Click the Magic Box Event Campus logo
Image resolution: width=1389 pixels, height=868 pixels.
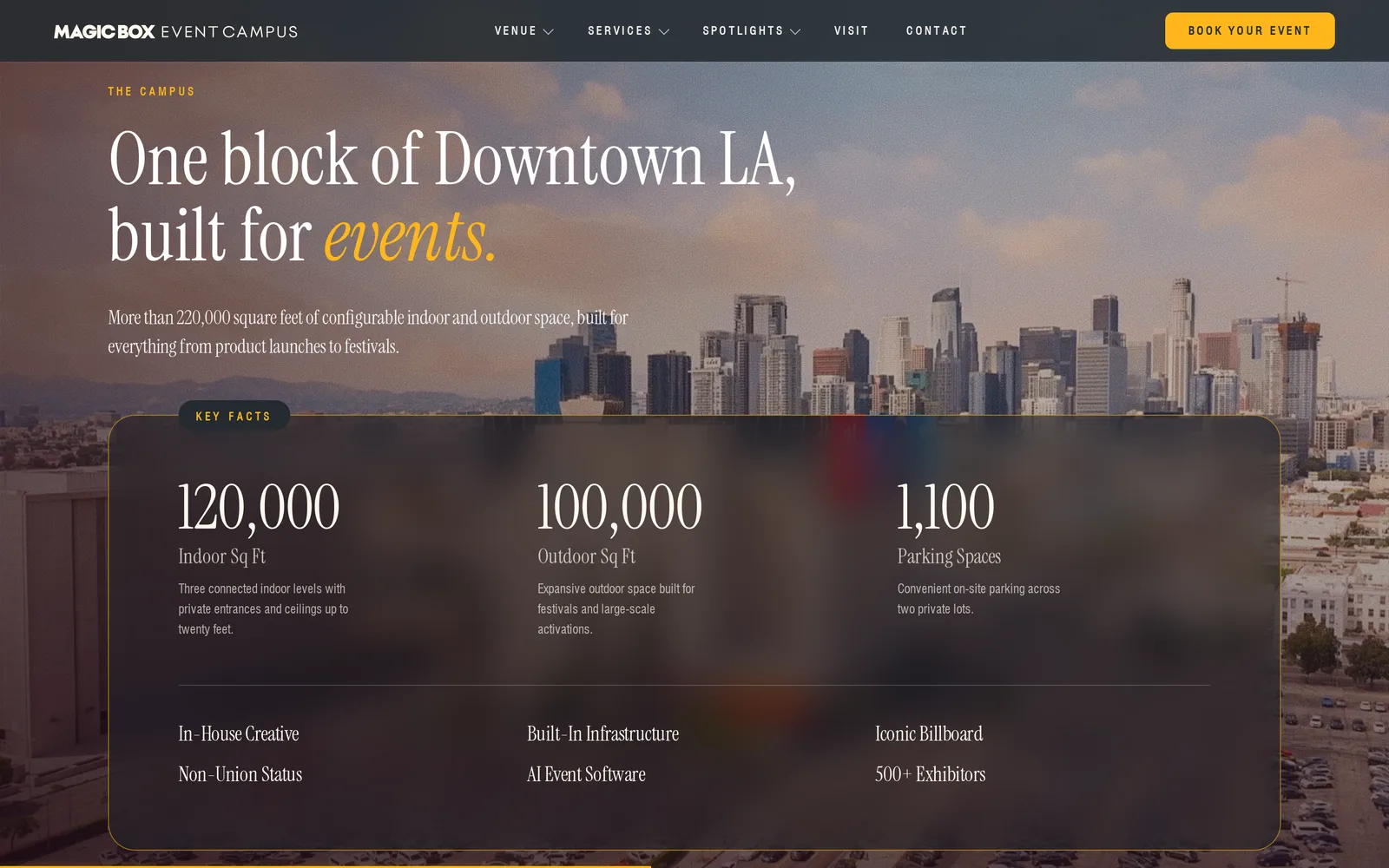coord(175,31)
